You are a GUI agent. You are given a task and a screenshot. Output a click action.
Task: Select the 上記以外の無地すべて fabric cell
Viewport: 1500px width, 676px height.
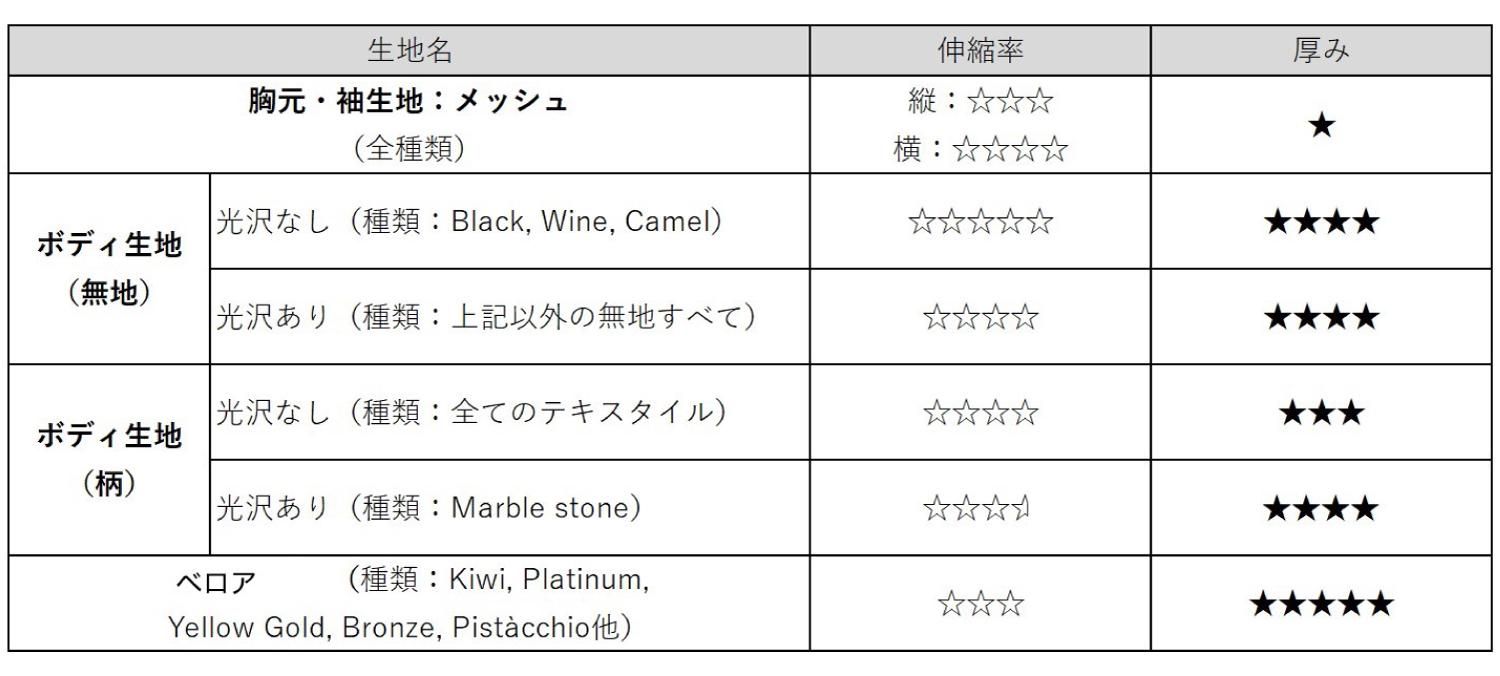coord(485,317)
